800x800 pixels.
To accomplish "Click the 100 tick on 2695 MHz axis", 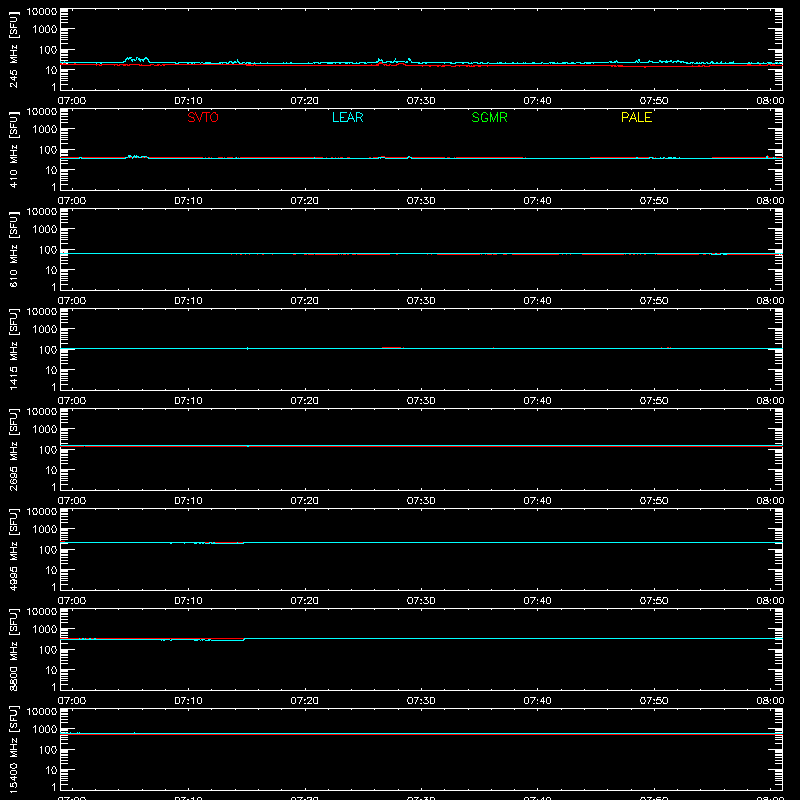I will pos(48,450).
